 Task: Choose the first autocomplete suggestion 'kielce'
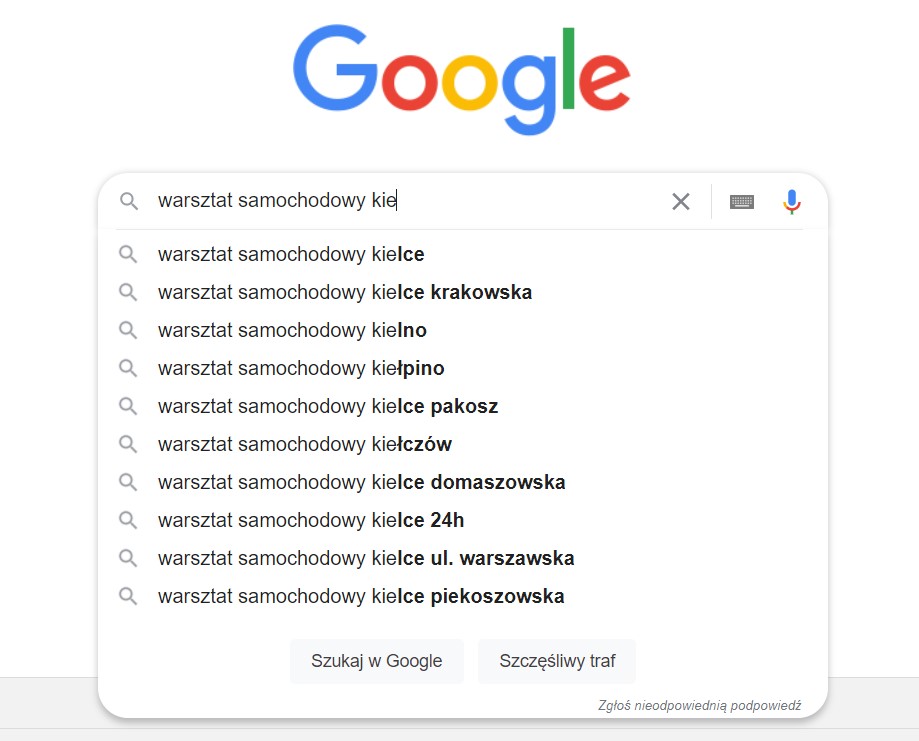click(x=290, y=254)
